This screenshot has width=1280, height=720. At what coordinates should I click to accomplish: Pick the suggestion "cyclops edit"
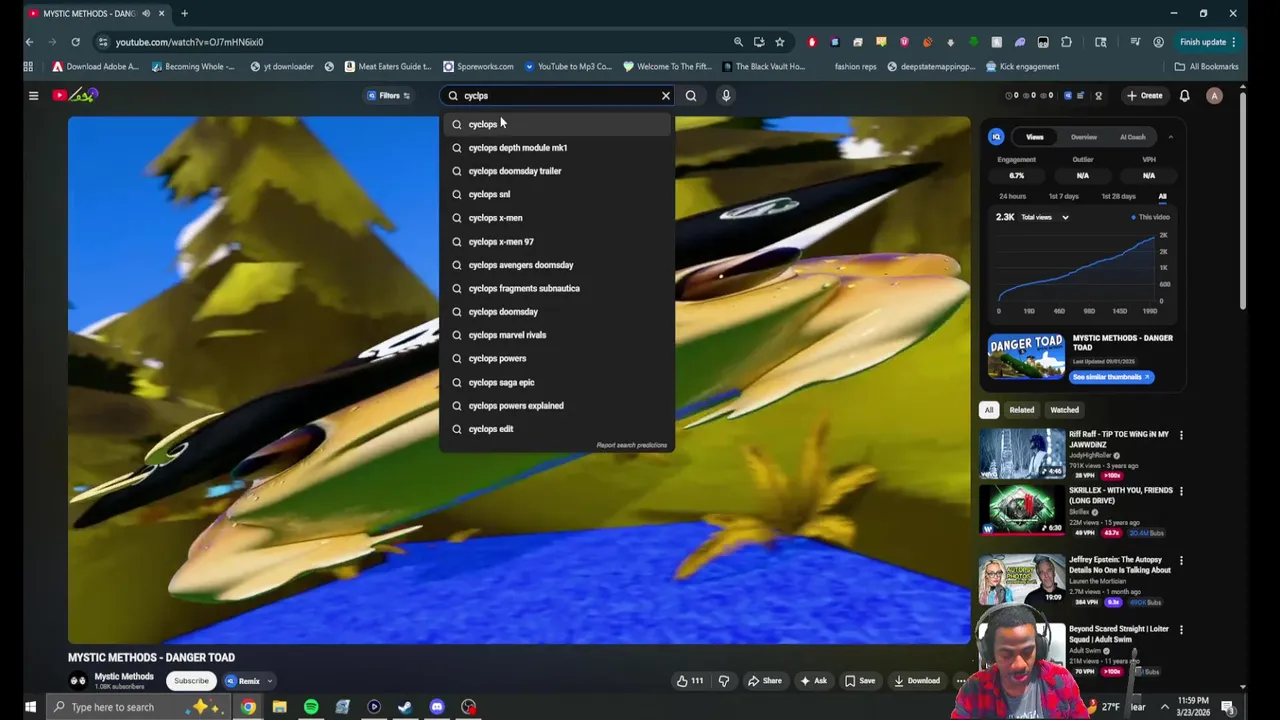click(557, 429)
